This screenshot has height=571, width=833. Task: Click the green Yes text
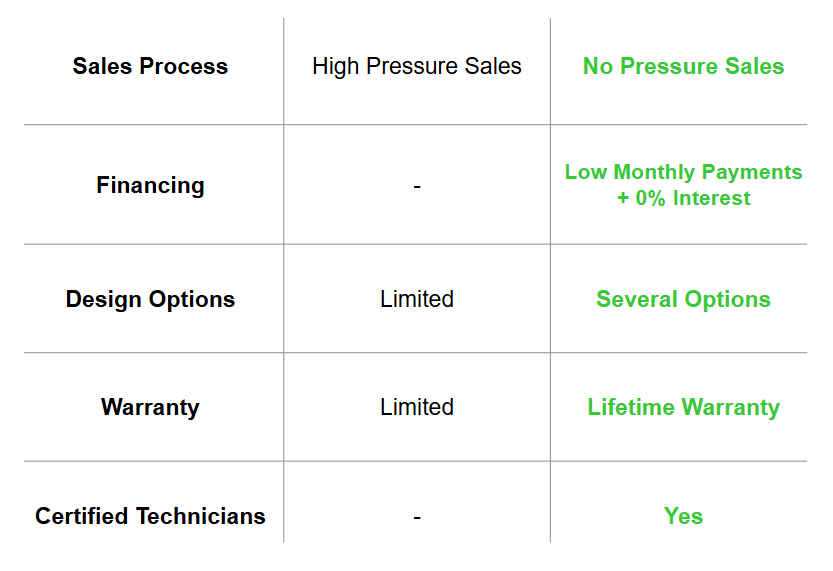coord(683,516)
